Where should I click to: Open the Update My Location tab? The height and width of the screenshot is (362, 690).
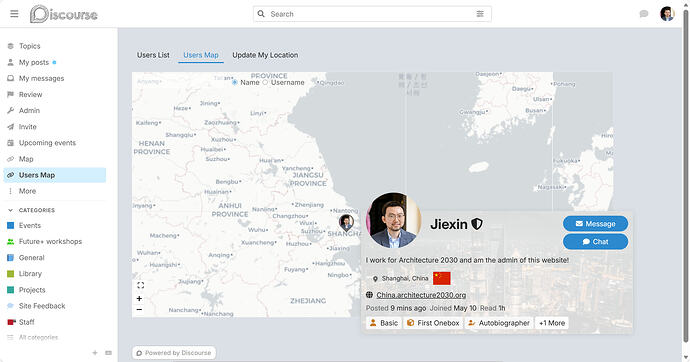(265, 55)
